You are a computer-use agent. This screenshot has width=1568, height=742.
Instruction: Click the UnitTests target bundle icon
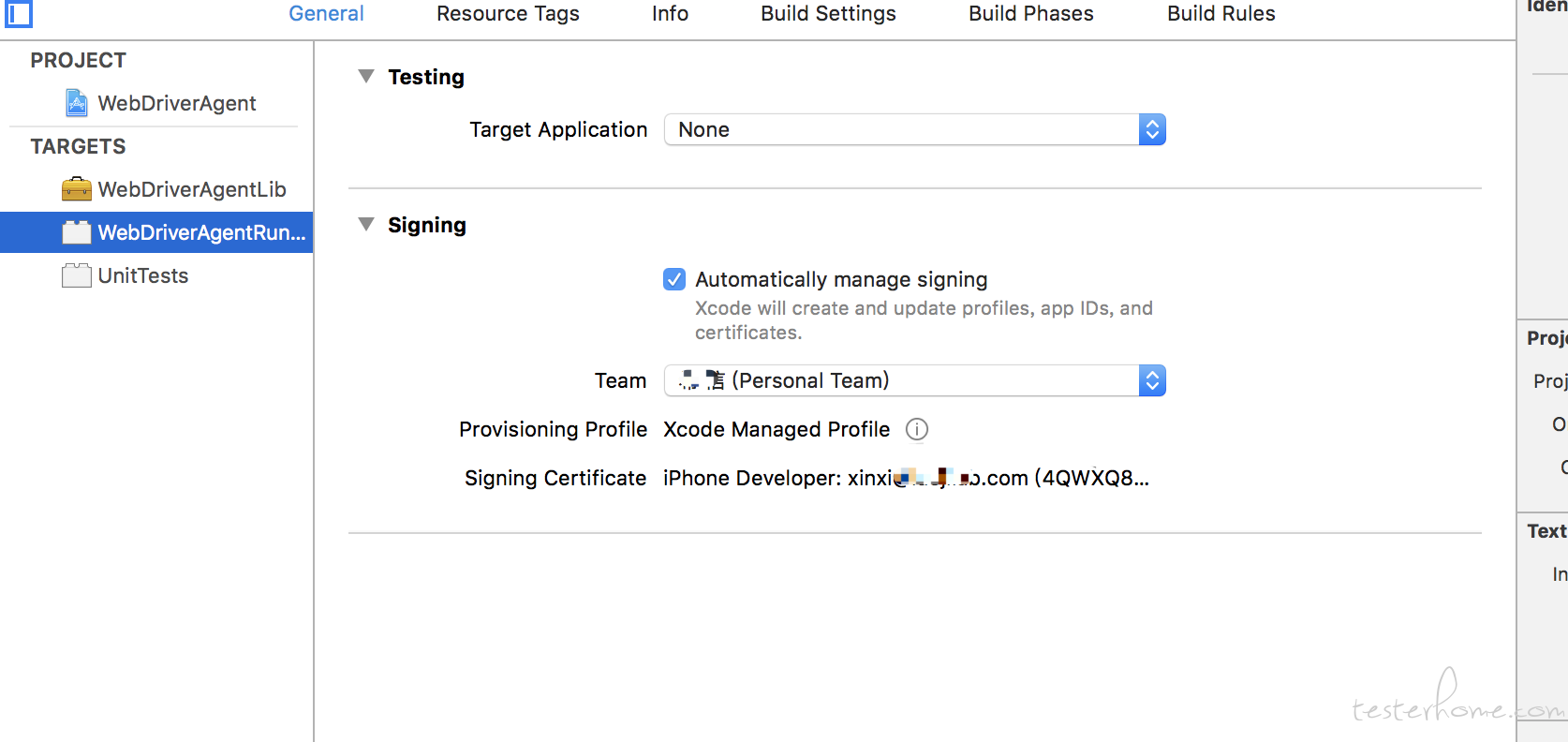click(77, 275)
